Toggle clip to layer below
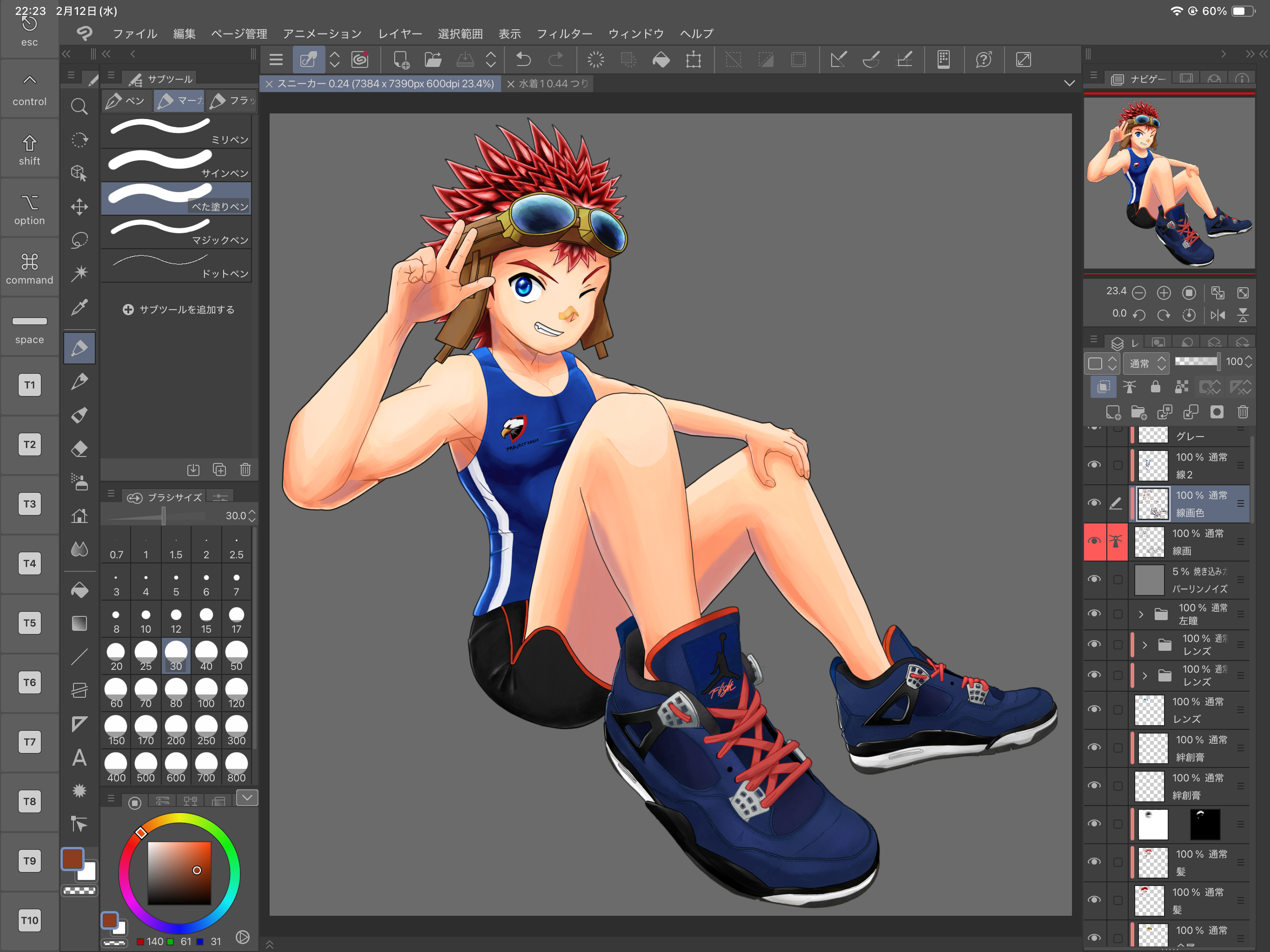This screenshot has height=952, width=1270. [x=1104, y=386]
